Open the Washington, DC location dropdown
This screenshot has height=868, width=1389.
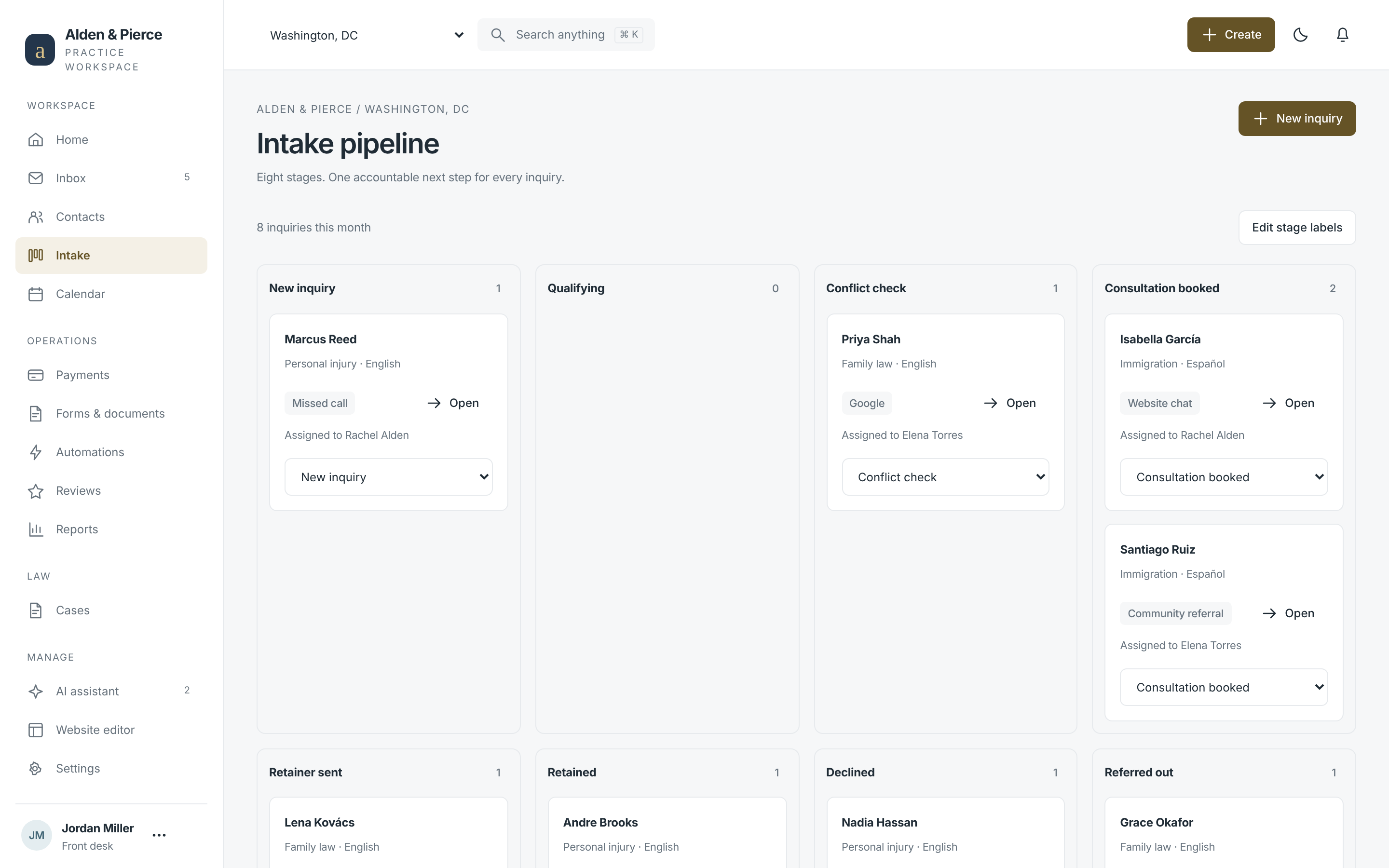(366, 35)
